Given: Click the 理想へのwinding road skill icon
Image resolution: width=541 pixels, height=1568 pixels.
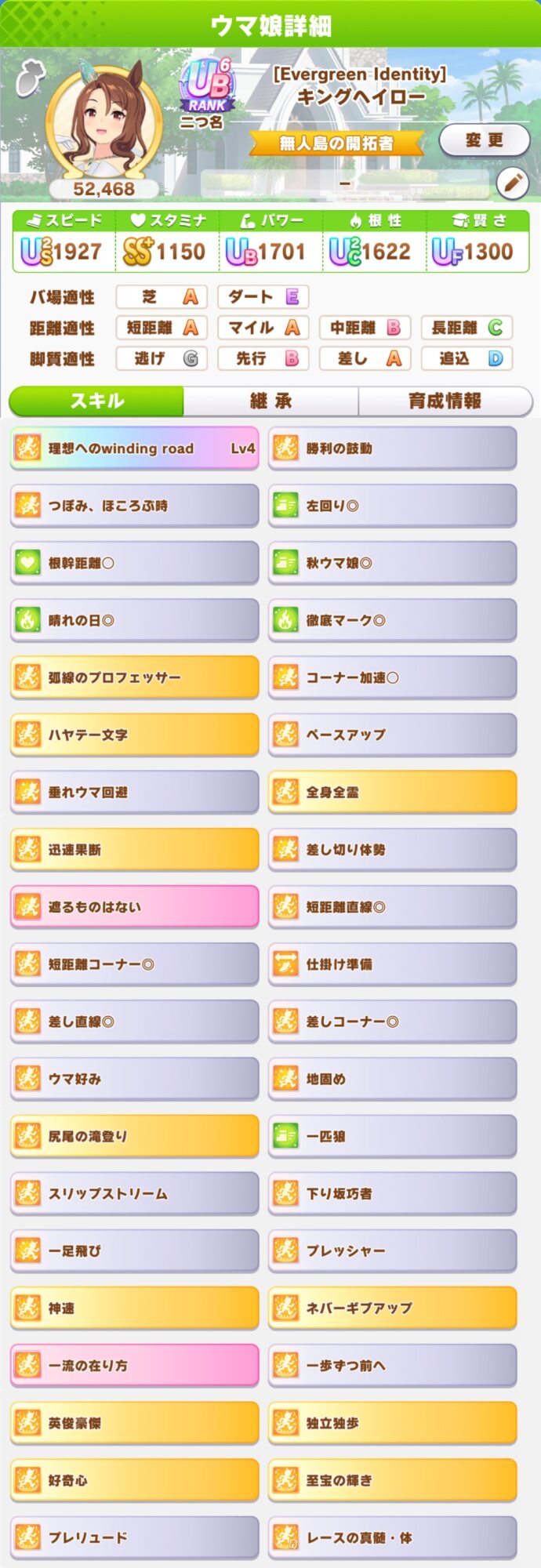Looking at the screenshot, I should 28,448.
